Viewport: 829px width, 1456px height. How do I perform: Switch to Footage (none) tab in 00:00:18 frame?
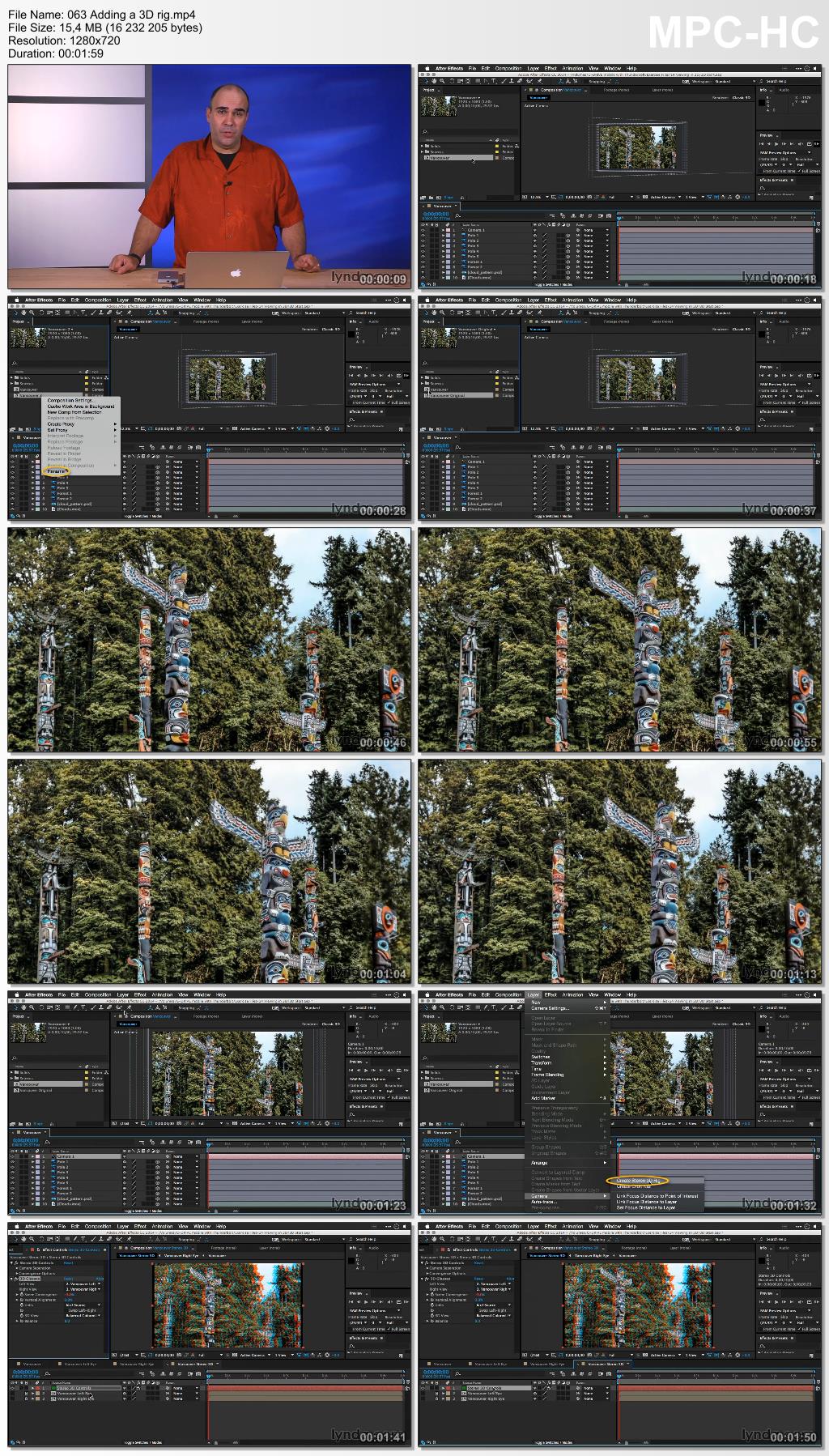(616, 90)
